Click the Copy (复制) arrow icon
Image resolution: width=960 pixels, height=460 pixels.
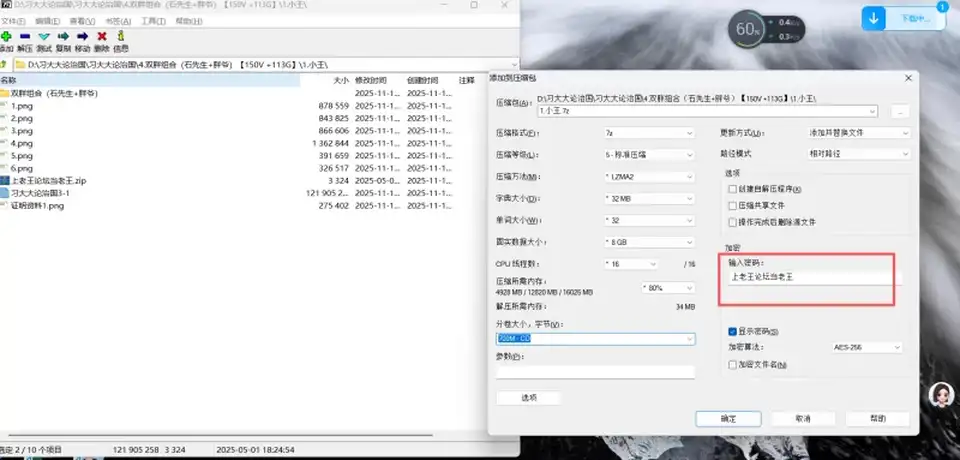[63, 36]
